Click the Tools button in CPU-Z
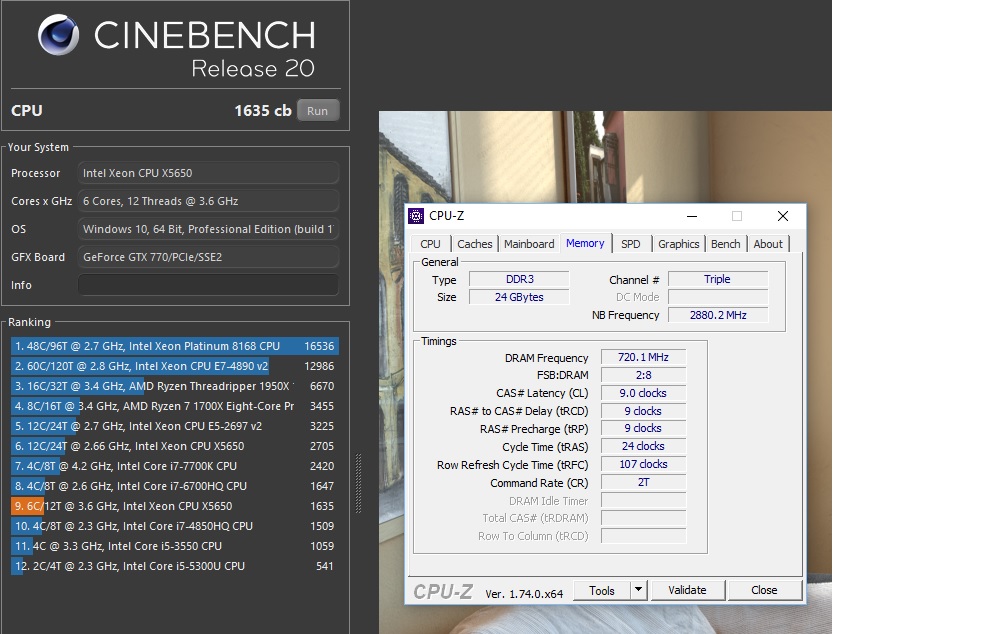Viewport: 1008px width, 634px height. [602, 590]
